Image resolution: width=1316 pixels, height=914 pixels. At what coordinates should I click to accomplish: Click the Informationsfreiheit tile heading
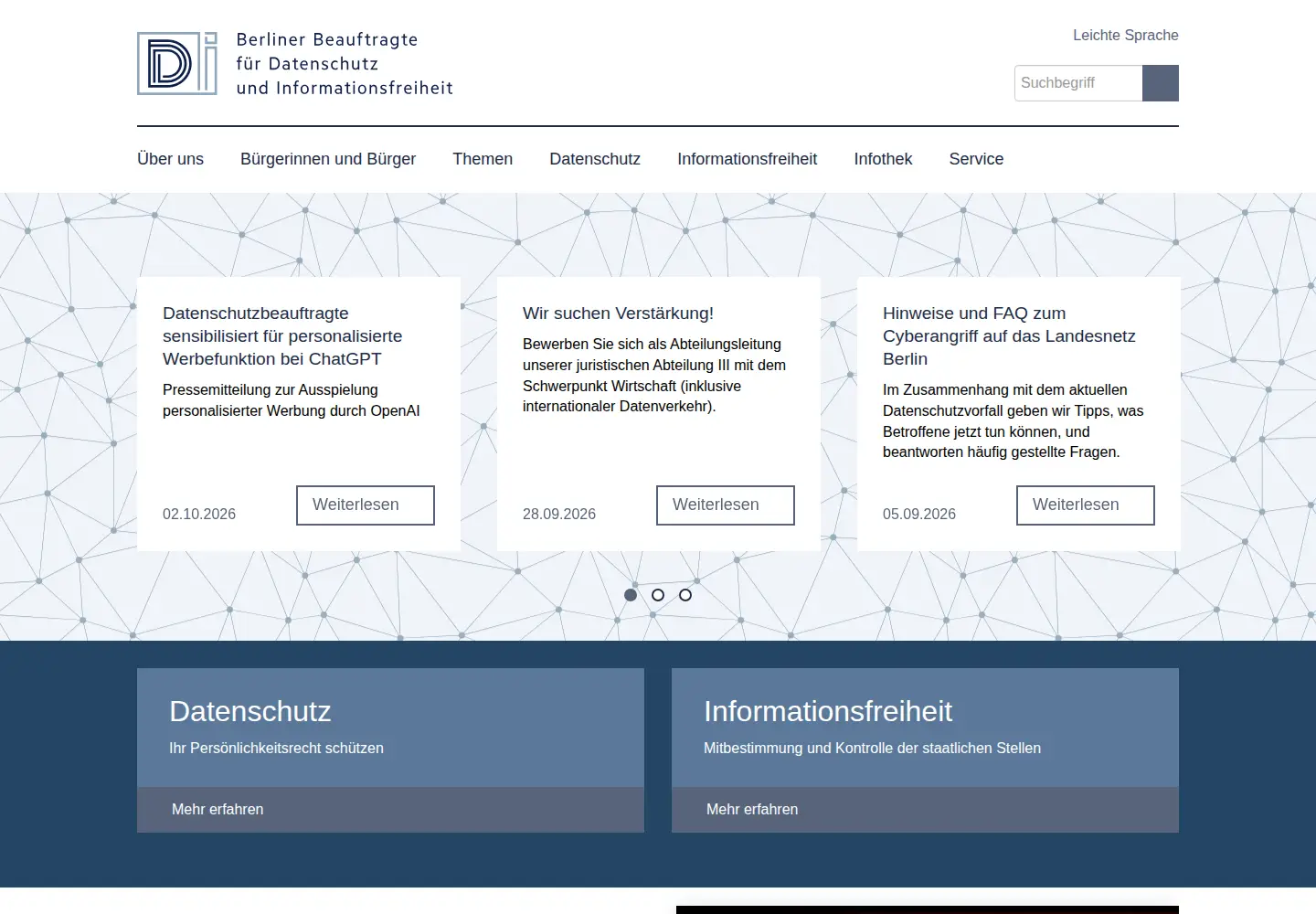[x=828, y=711]
